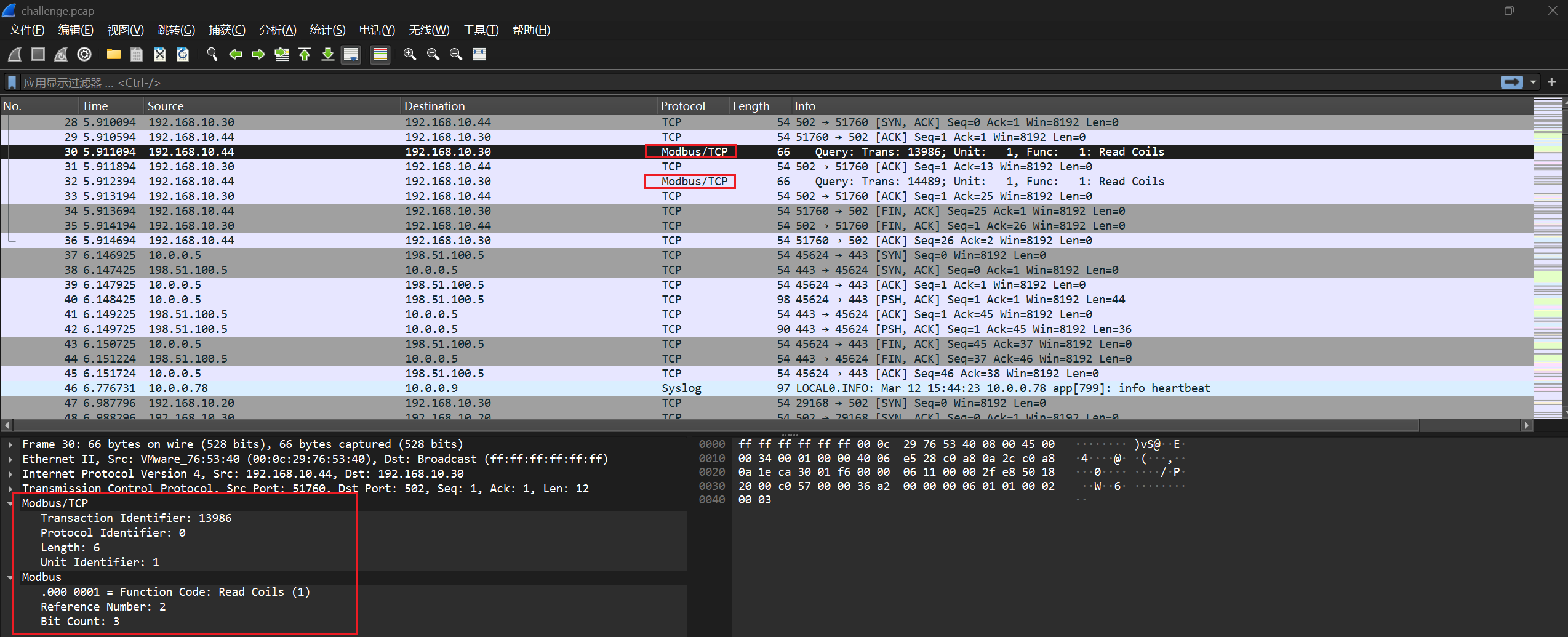Image resolution: width=1568 pixels, height=637 pixels.
Task: Click the find packet magnifier icon
Action: tap(212, 55)
